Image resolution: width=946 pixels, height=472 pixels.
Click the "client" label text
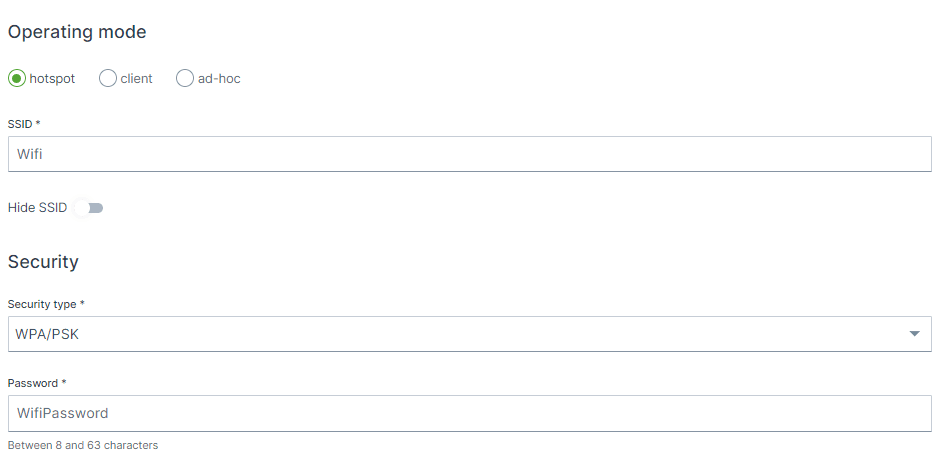pos(136,79)
